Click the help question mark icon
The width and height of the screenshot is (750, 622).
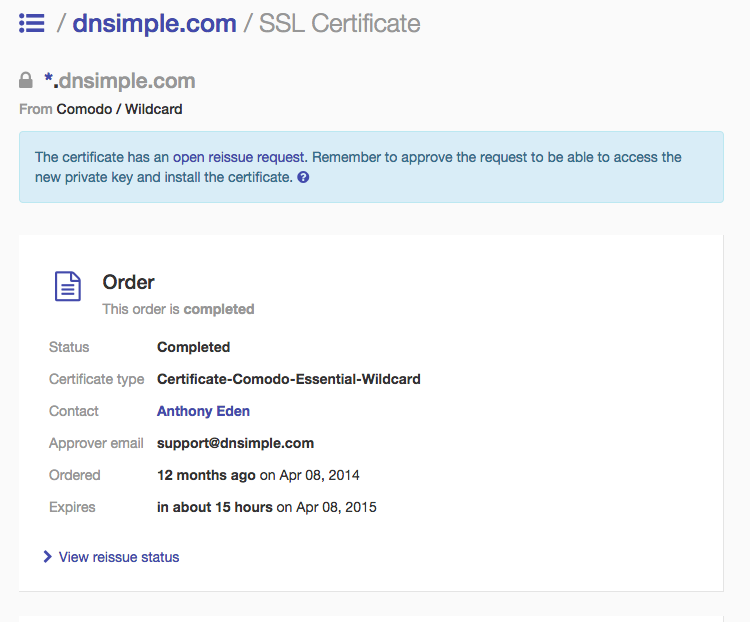coord(303,178)
